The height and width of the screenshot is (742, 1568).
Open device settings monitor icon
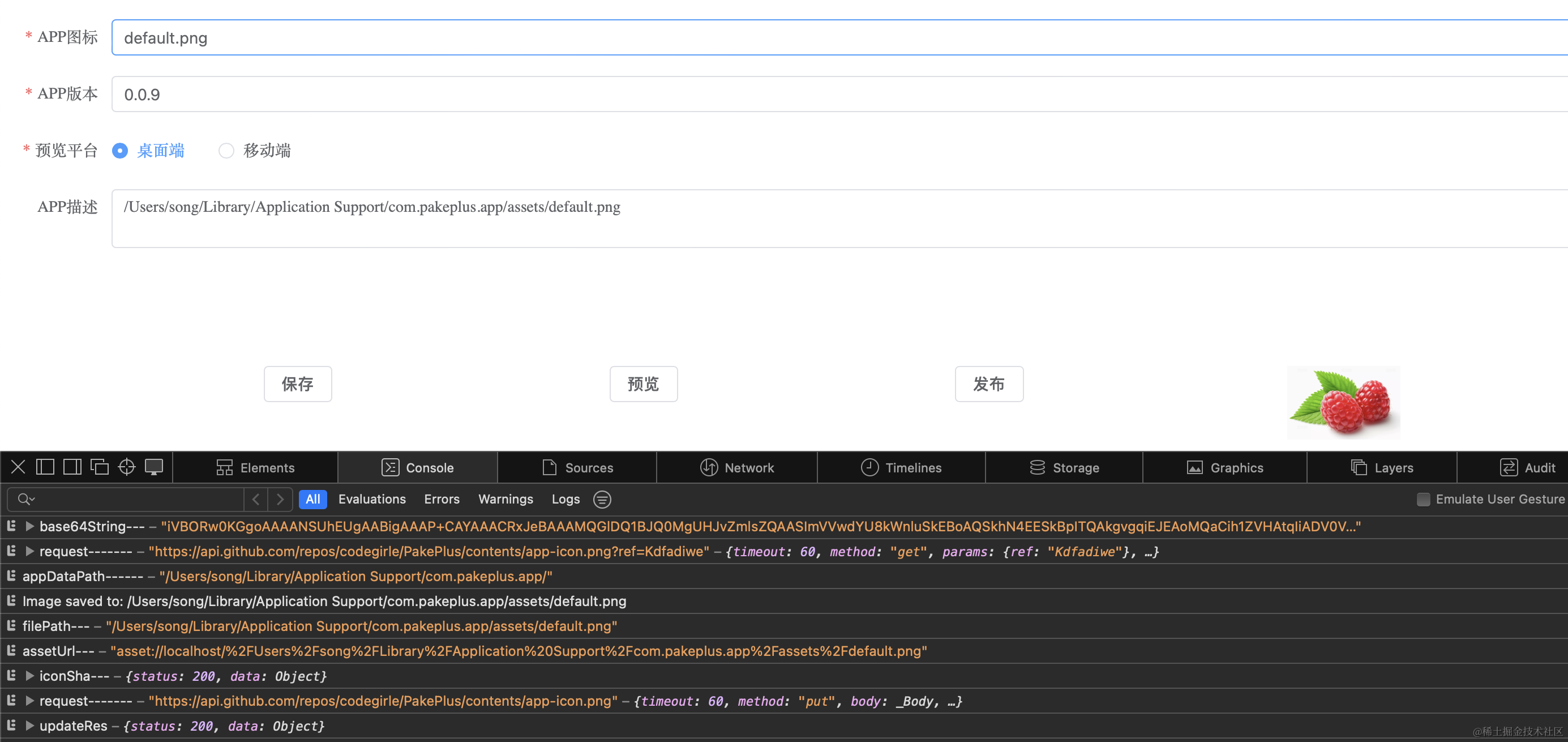(x=154, y=467)
